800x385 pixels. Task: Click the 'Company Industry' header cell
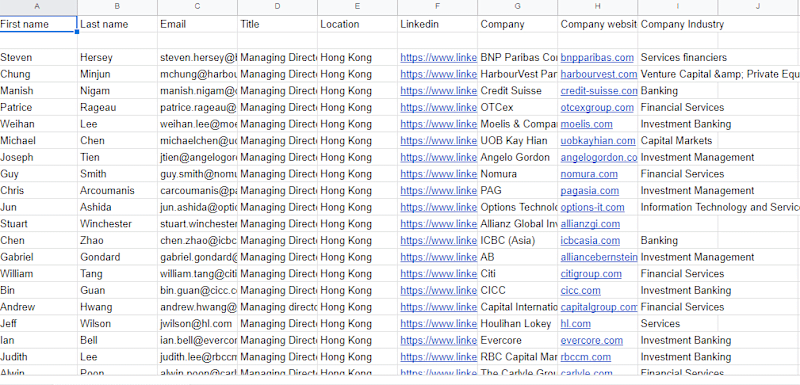(678, 24)
